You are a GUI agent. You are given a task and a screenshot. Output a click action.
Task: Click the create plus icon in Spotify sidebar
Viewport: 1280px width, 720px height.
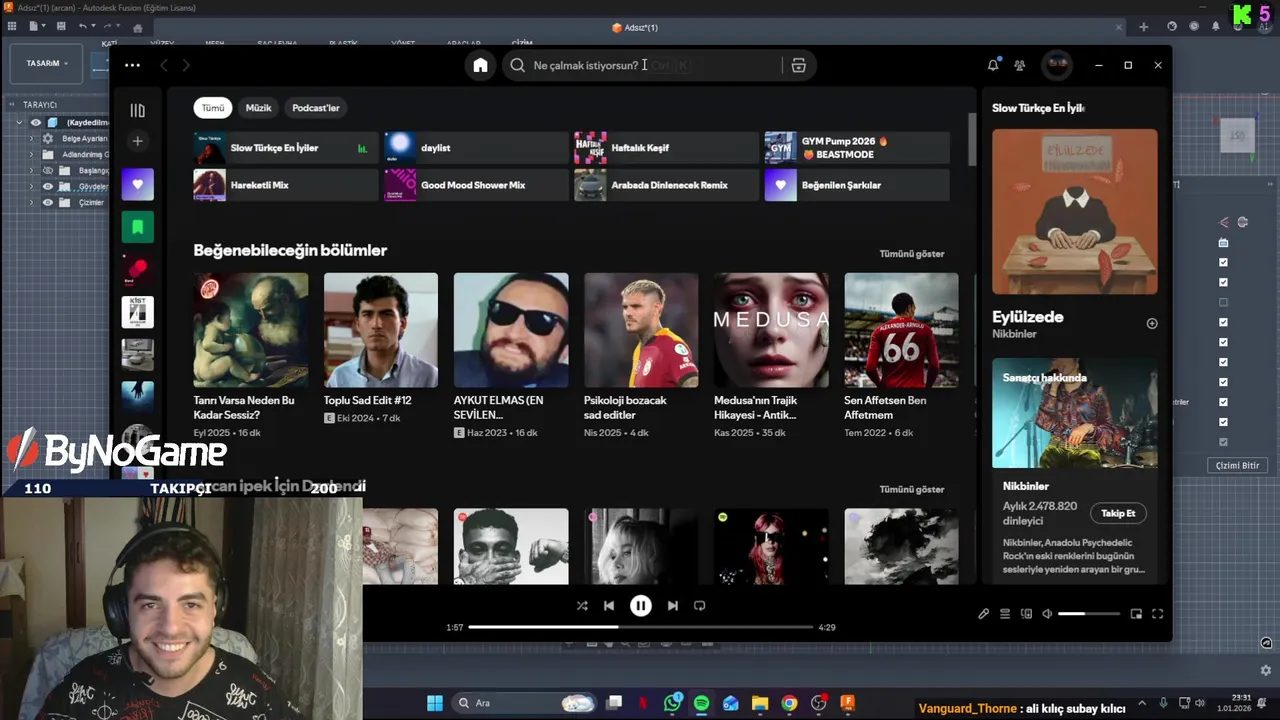coord(138,141)
